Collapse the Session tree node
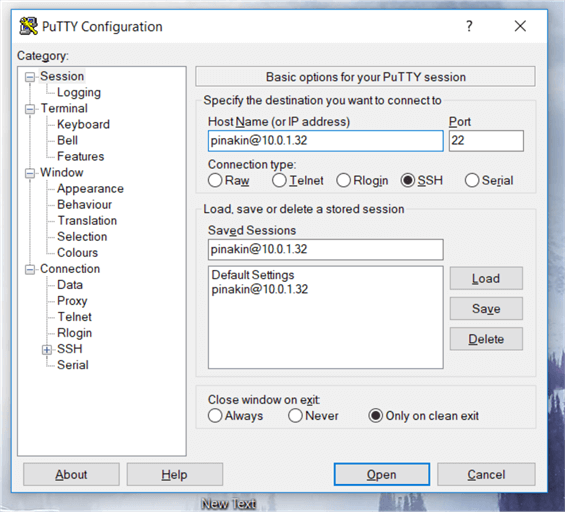This screenshot has width=565, height=512. coord(30,77)
